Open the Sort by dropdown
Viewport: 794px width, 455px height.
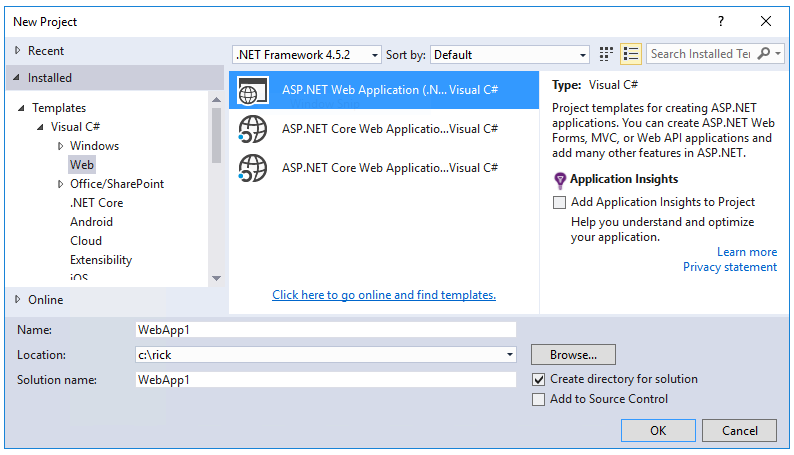(510, 55)
